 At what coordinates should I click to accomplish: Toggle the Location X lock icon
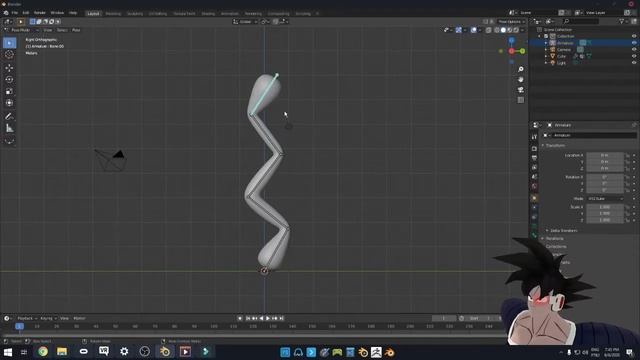(x=627, y=156)
